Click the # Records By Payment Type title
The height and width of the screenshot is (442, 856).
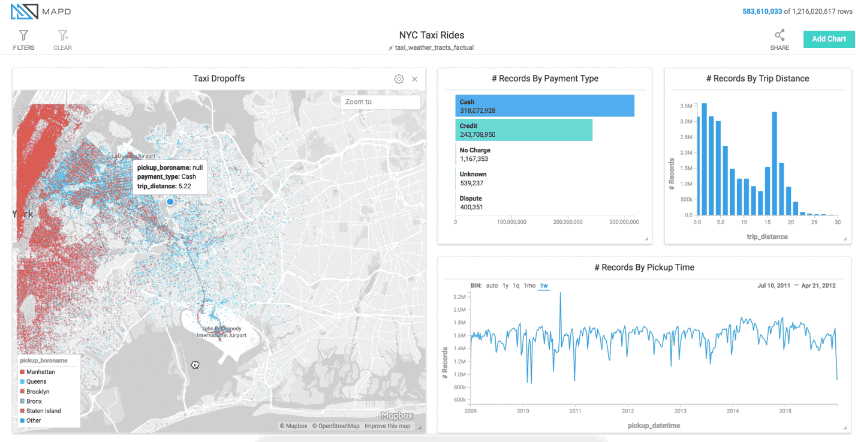(545, 79)
